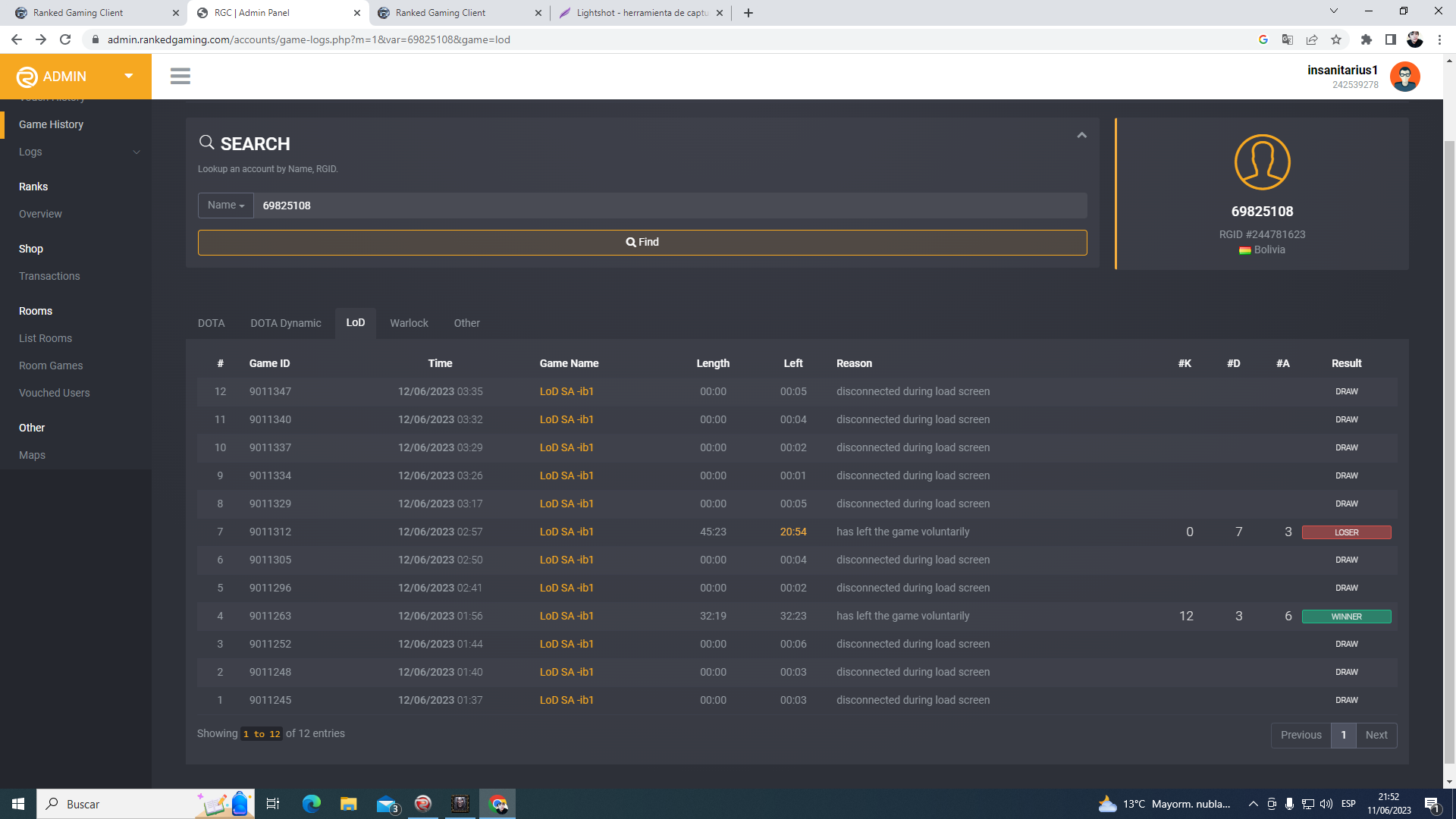Open Maps in the sidebar
Image resolution: width=1456 pixels, height=819 pixels.
32,455
